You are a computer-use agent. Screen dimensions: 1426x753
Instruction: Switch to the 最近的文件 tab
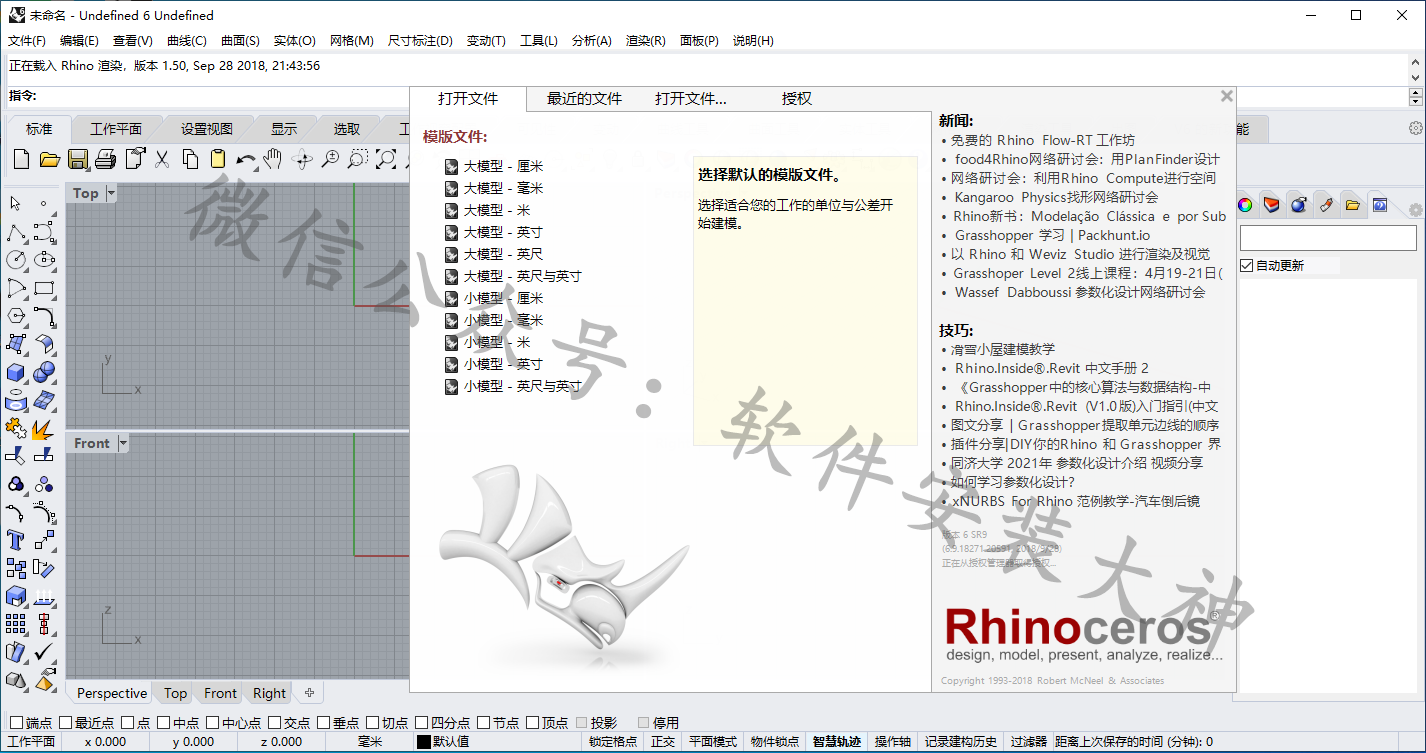(x=584, y=99)
